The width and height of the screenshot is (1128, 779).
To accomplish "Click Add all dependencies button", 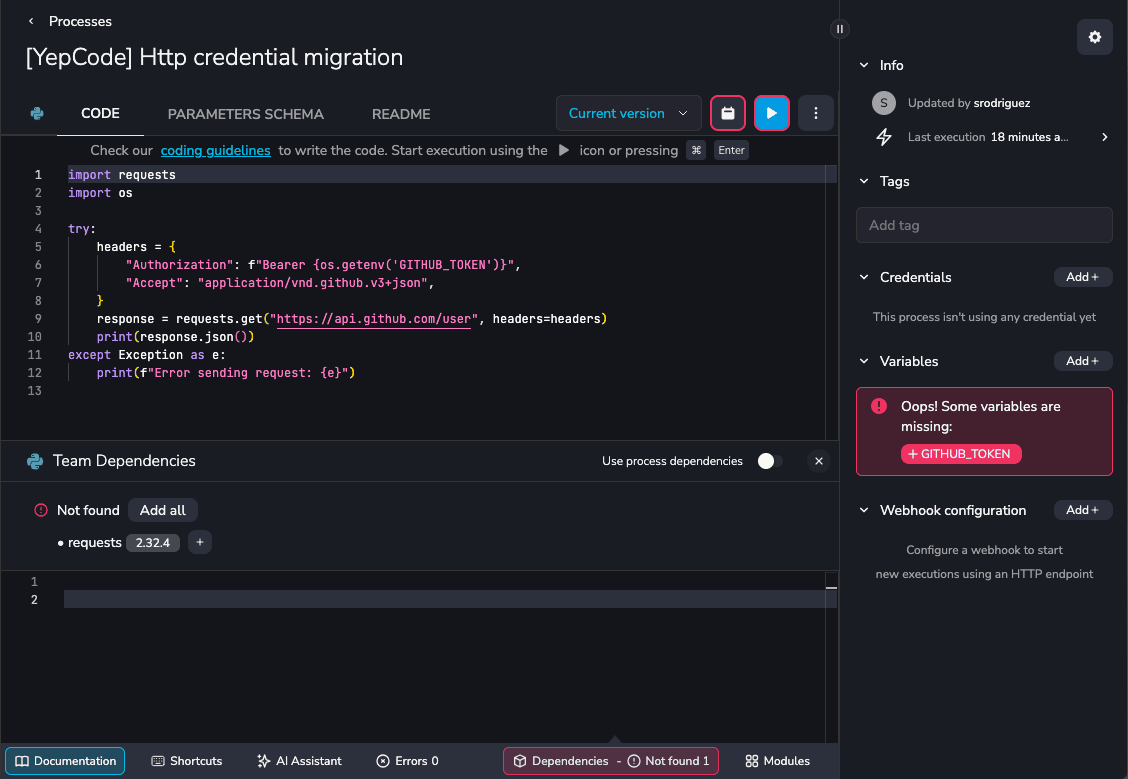I will coord(163,510).
